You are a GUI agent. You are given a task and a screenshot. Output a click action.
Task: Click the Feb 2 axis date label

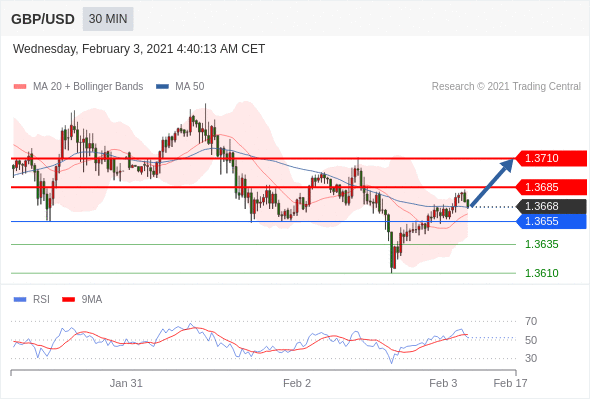click(x=297, y=383)
